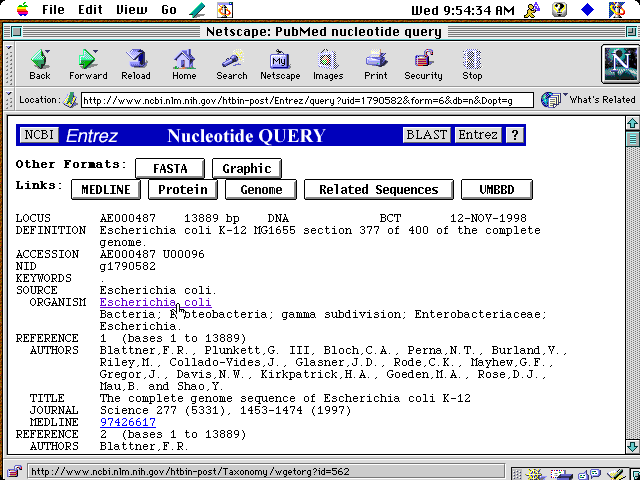This screenshot has width=640, height=480.
Task: Click the Location URL input field
Action: coord(305,100)
